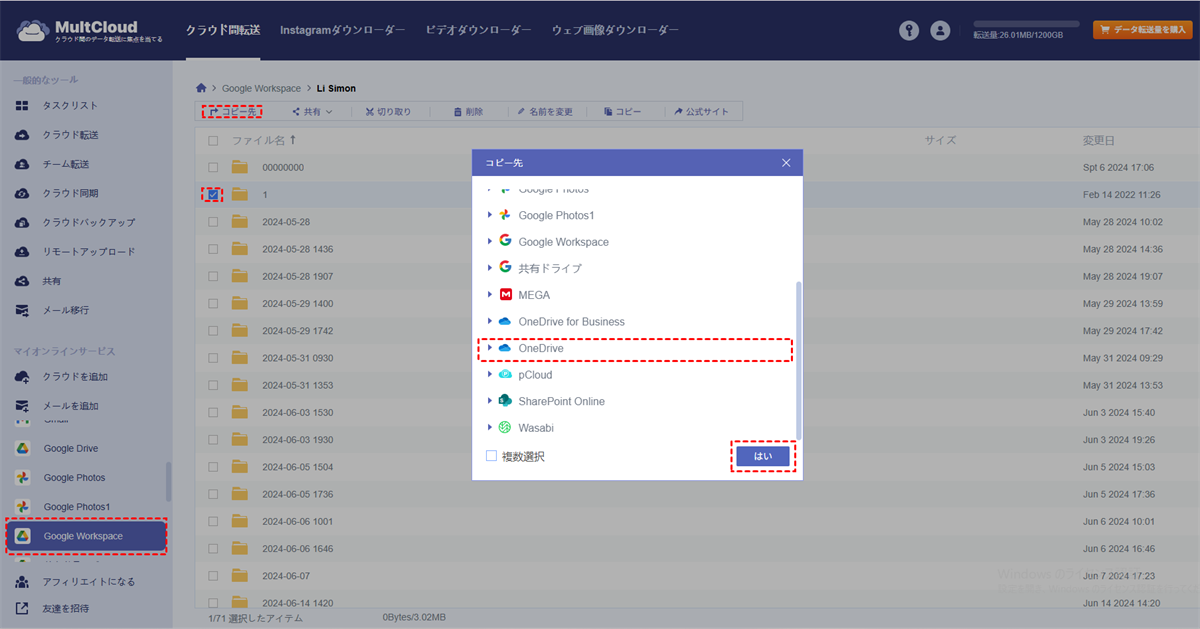Sort by ファイル名 column header

pos(263,141)
